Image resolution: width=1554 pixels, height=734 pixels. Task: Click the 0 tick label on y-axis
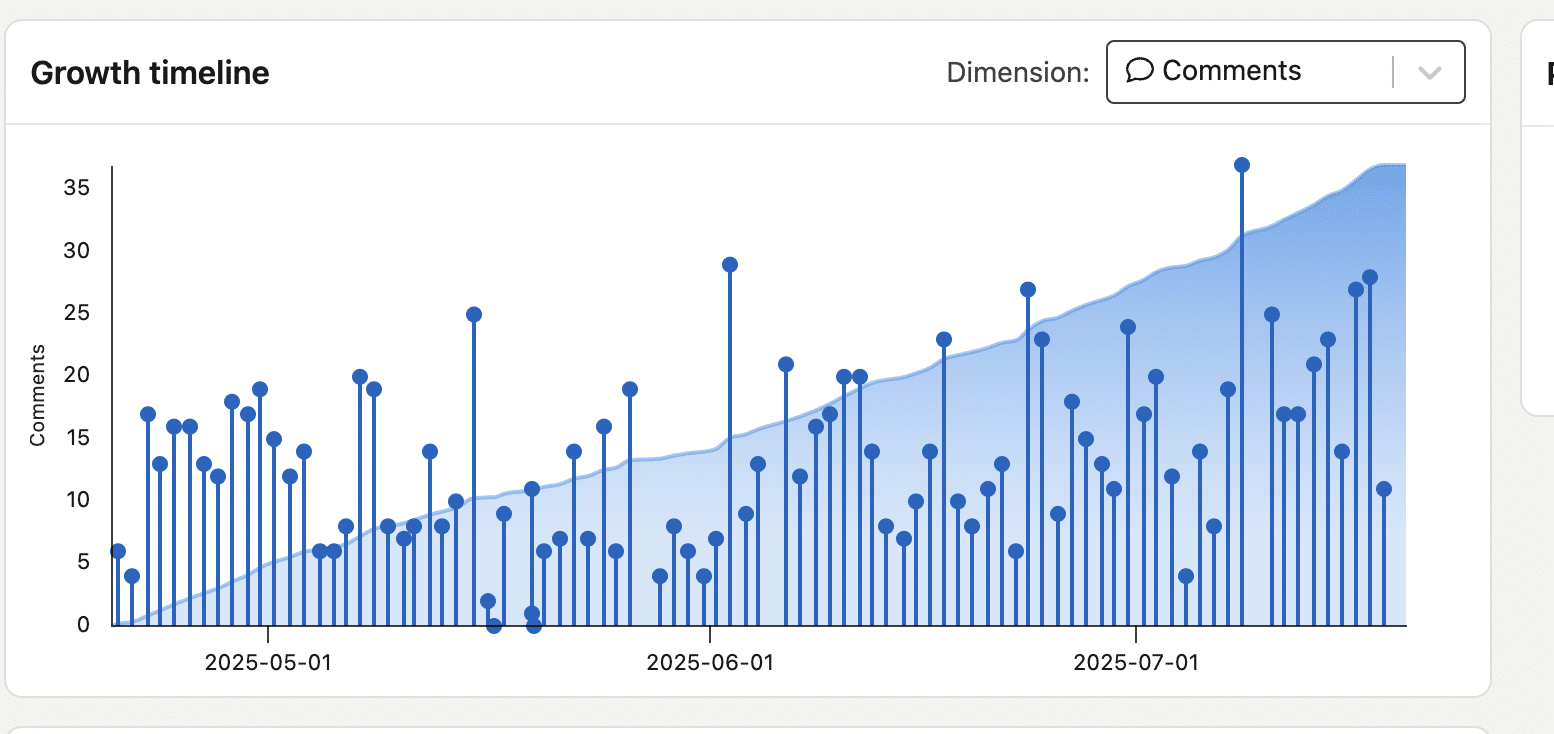coord(83,625)
